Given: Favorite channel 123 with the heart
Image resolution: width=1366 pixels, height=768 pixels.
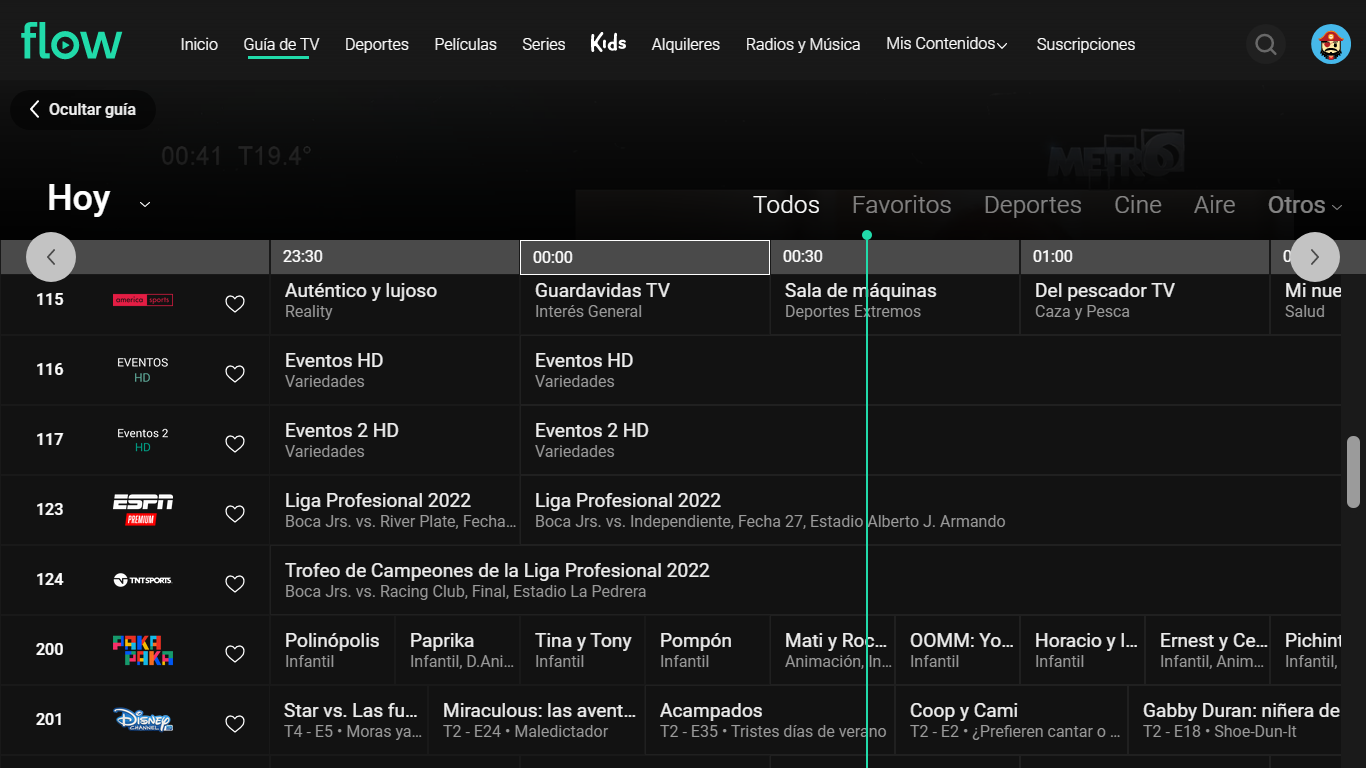Looking at the screenshot, I should tap(235, 514).
